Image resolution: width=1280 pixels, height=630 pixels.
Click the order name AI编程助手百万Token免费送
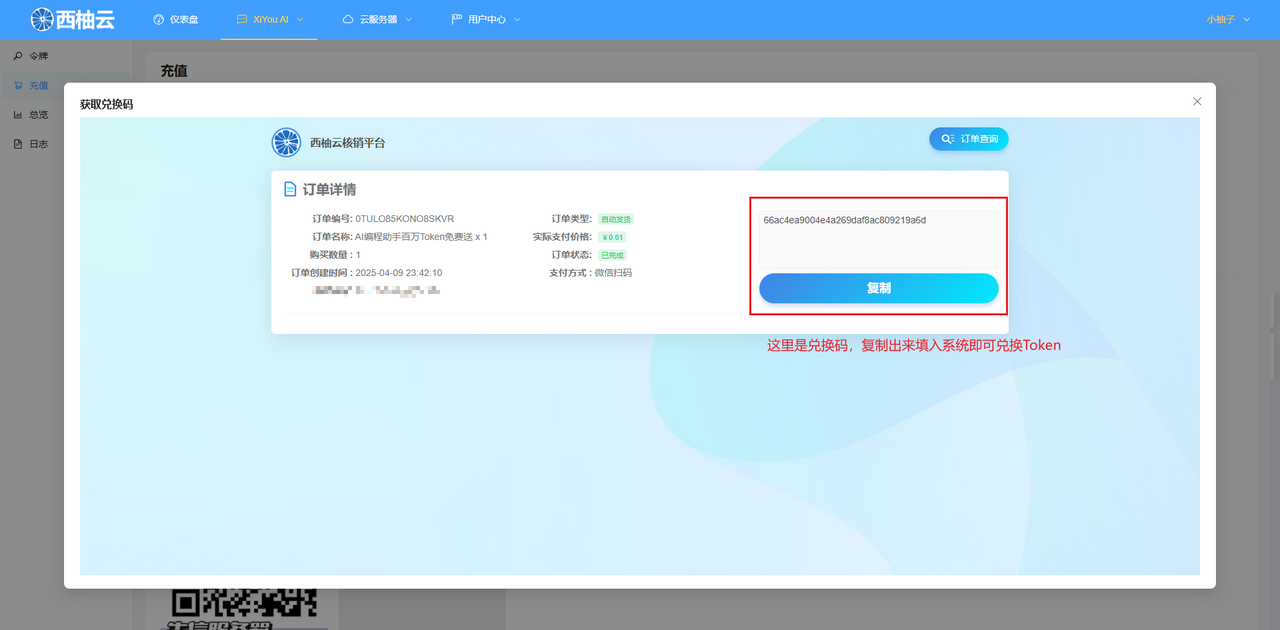pos(414,237)
